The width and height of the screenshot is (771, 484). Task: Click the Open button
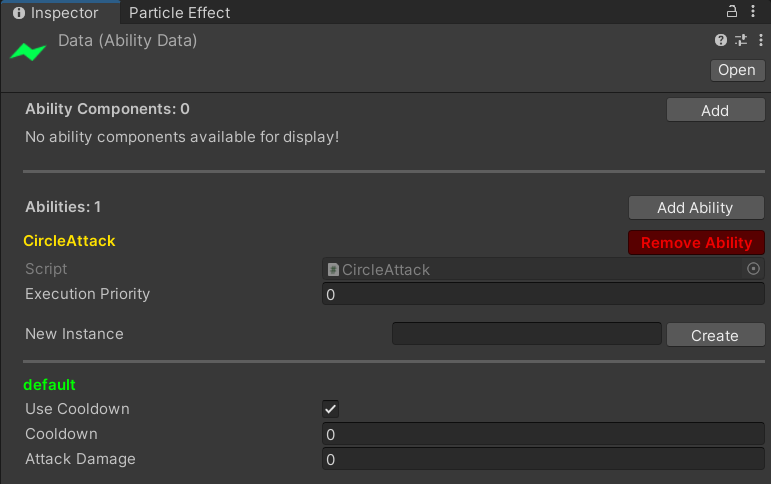coord(737,70)
